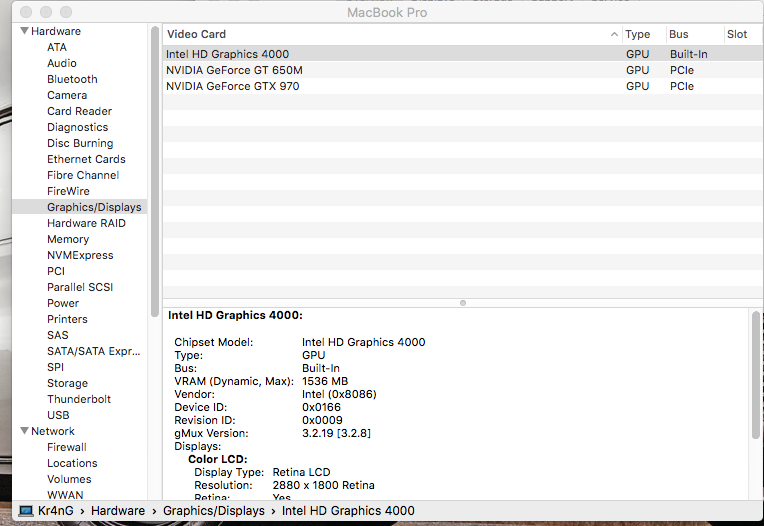Click the Device ID value 0x0166
The height and width of the screenshot is (526, 764).
click(x=321, y=407)
